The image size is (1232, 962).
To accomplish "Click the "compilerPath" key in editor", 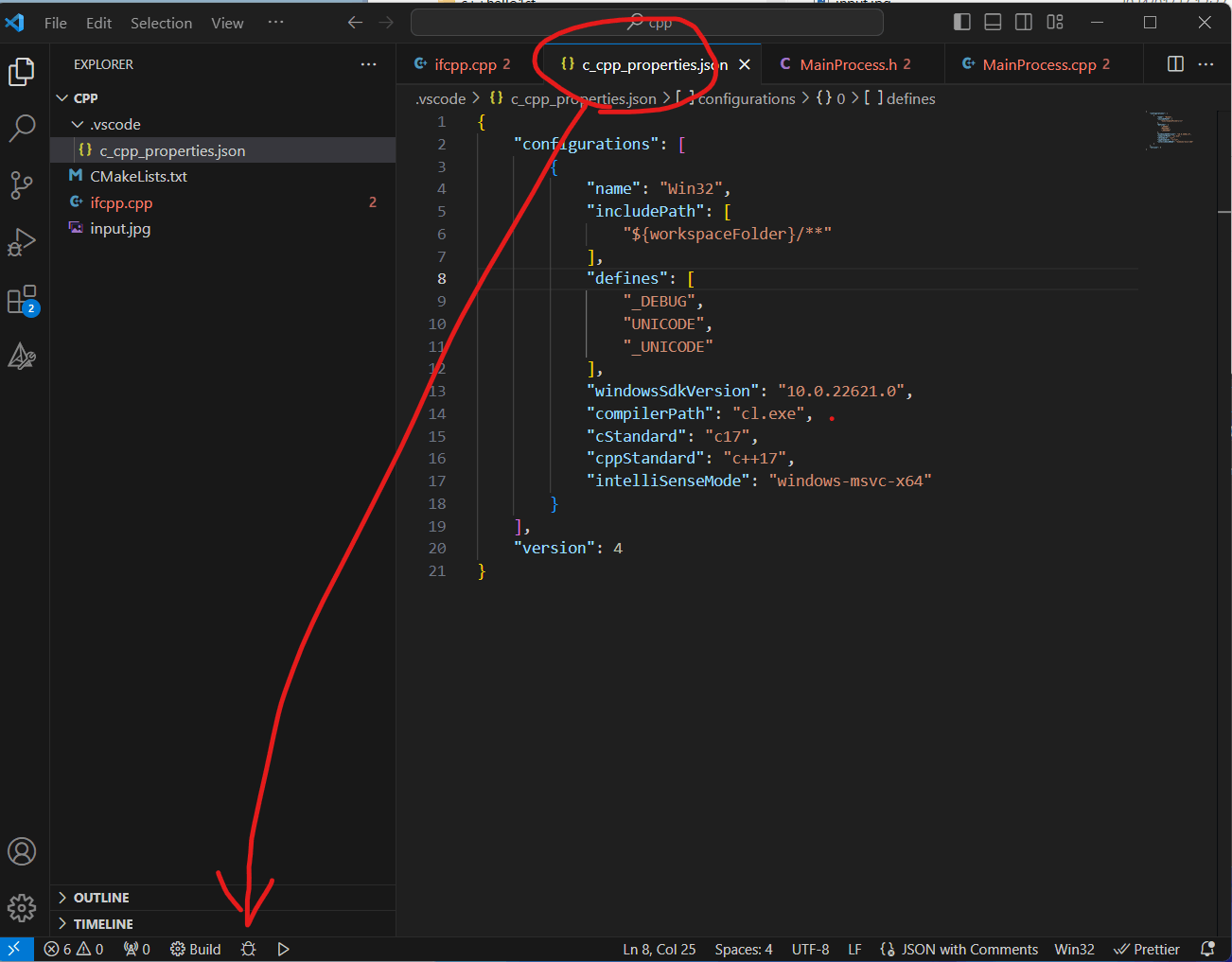I will (x=650, y=413).
